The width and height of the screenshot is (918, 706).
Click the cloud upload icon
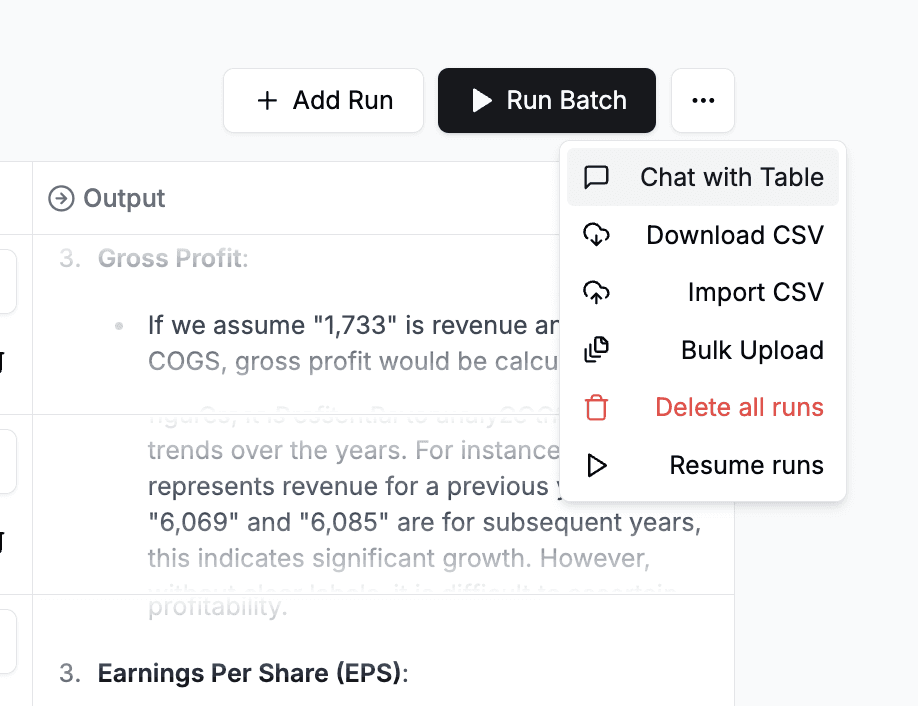coord(596,292)
